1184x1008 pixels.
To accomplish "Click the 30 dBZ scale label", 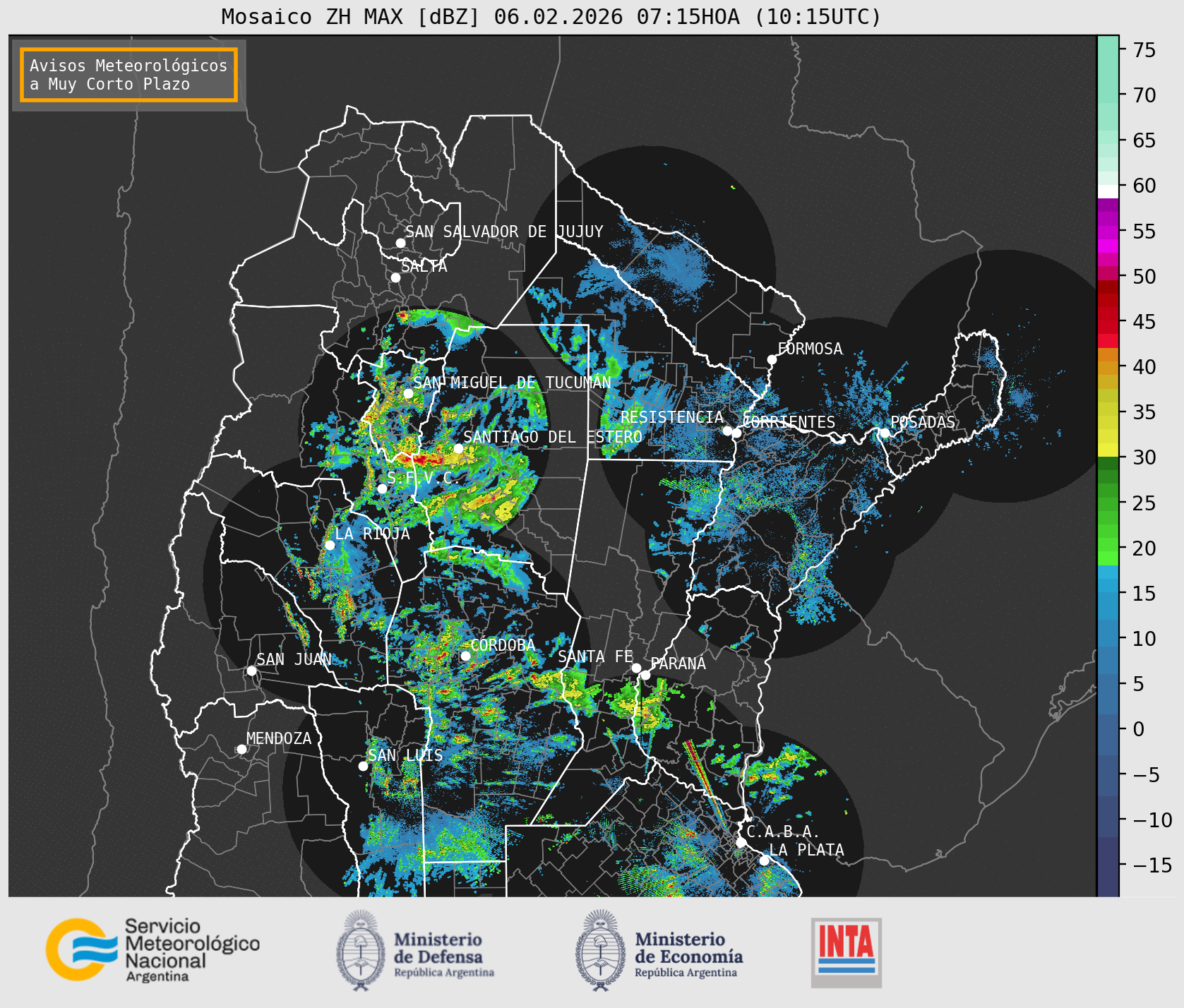I will (1144, 457).
